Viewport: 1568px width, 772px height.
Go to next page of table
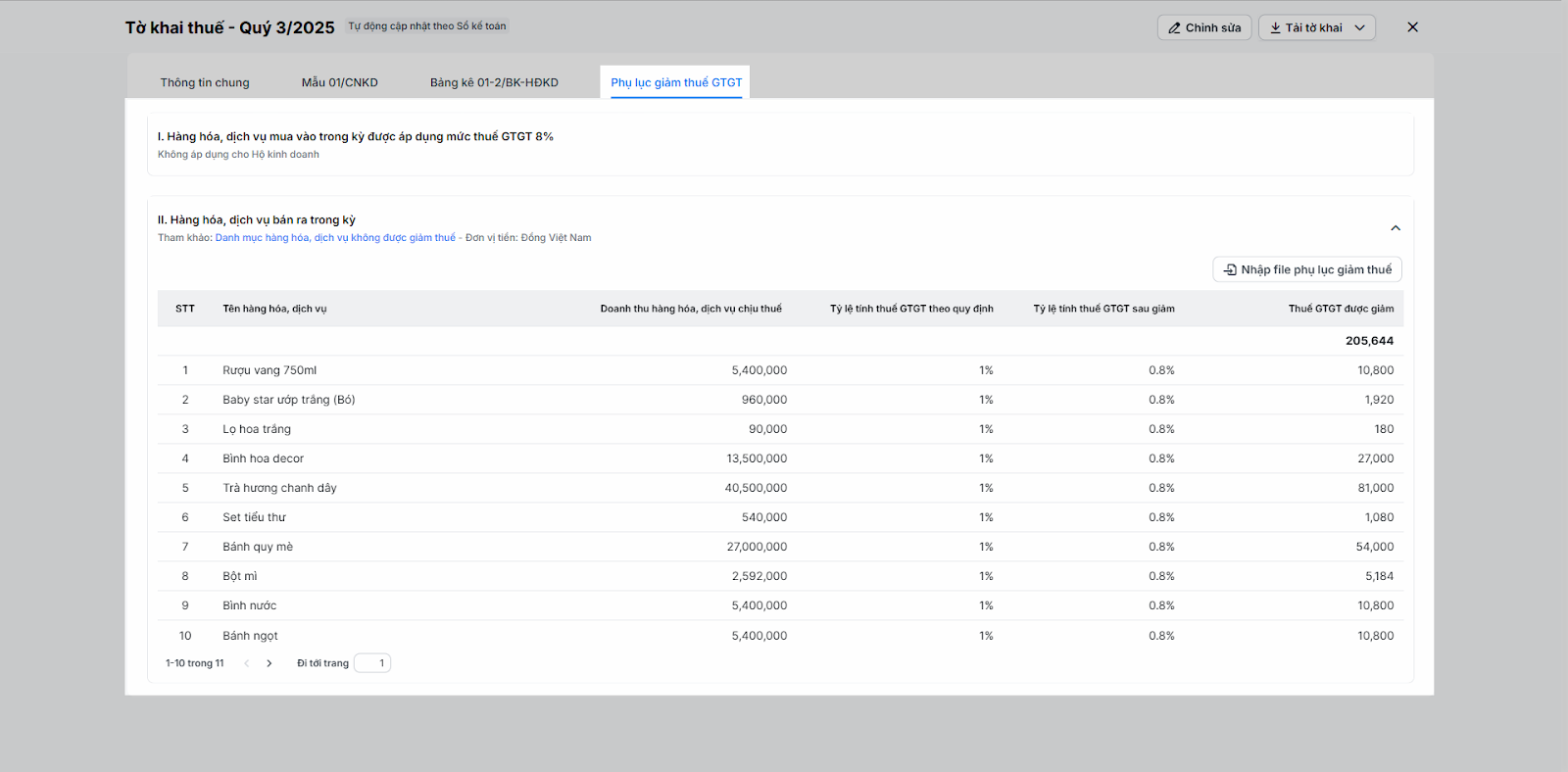pos(269,663)
